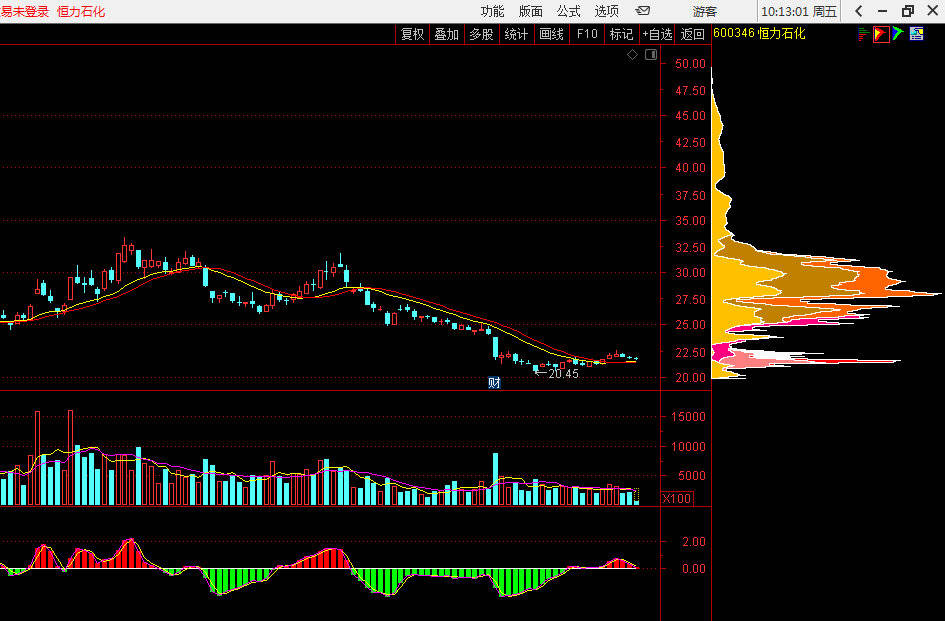Select the blue-green arrow chip icon
Viewport: 945px width, 621px height.
(x=898, y=34)
